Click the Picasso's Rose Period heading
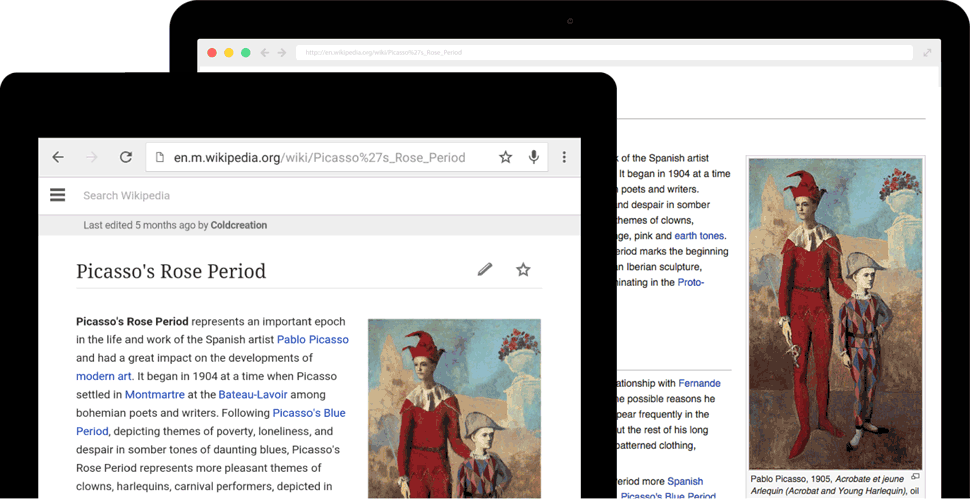This screenshot has height=500, width=970. [171, 271]
